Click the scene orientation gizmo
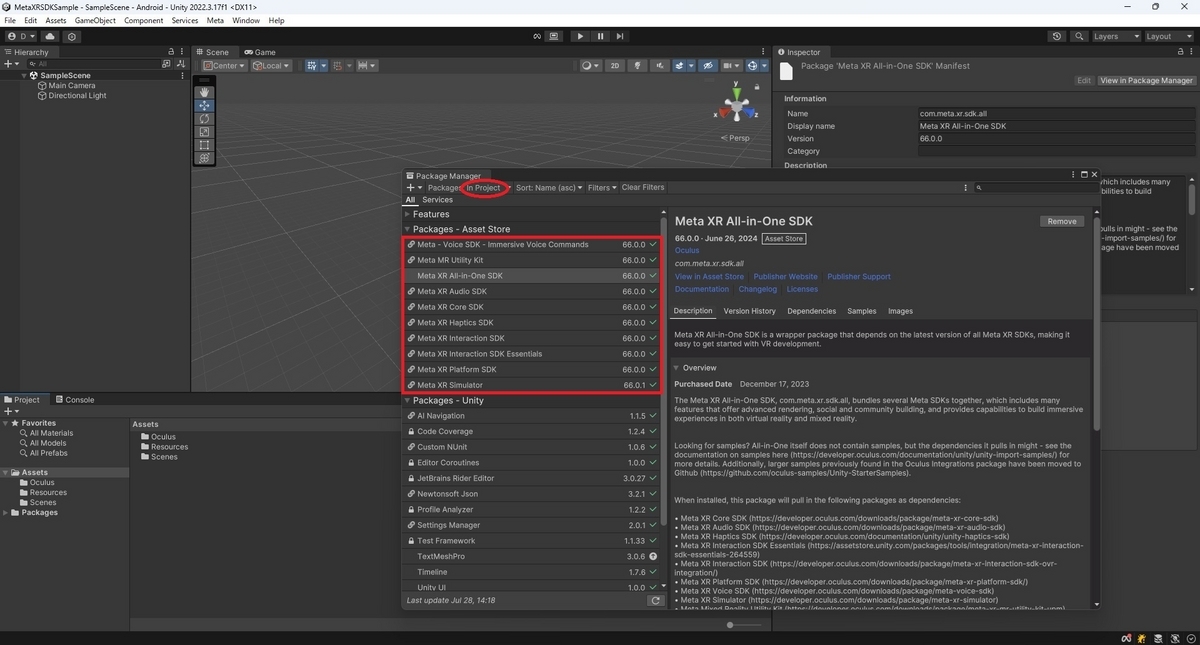 737,104
